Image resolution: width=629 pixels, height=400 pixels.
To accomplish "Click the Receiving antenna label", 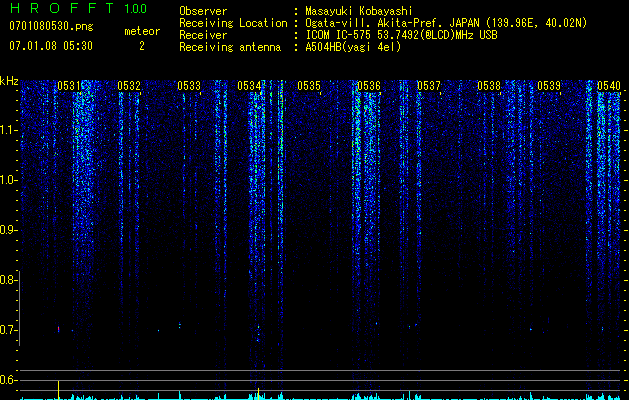I will click(x=230, y=47).
